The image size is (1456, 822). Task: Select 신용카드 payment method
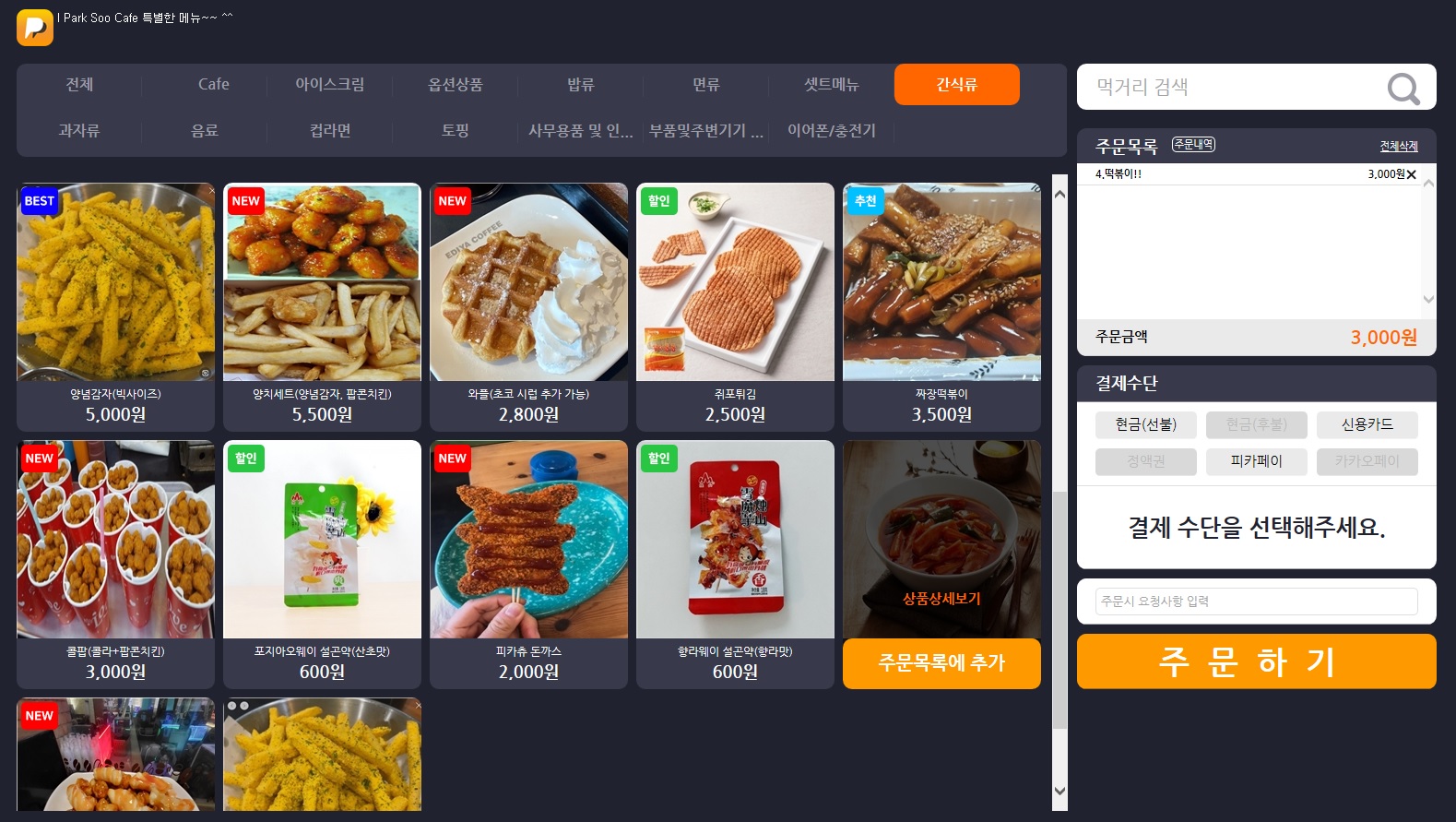click(x=1367, y=424)
